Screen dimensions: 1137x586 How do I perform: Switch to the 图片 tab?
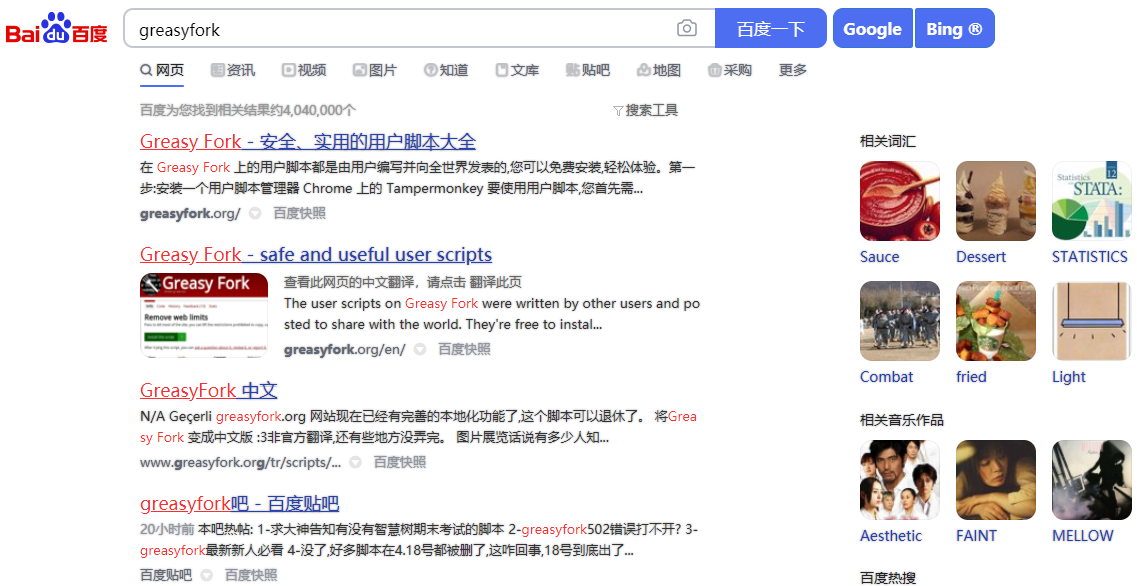pos(375,70)
